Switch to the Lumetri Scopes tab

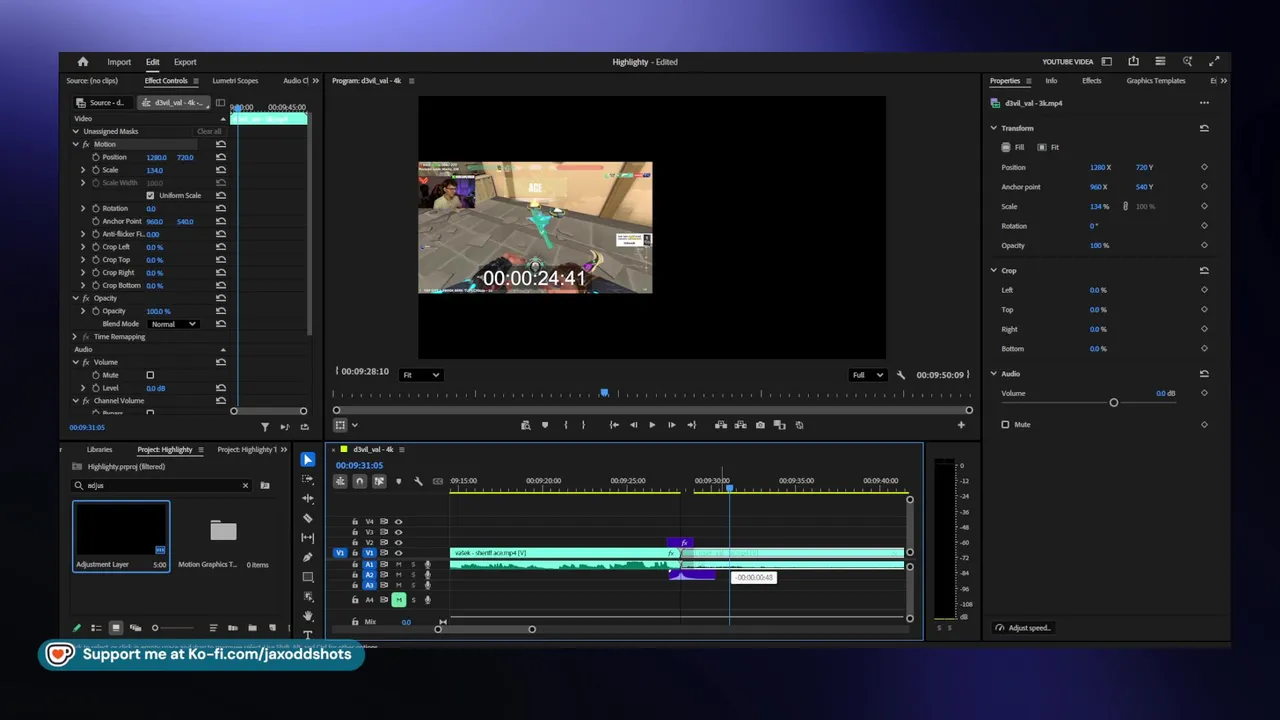(x=235, y=81)
